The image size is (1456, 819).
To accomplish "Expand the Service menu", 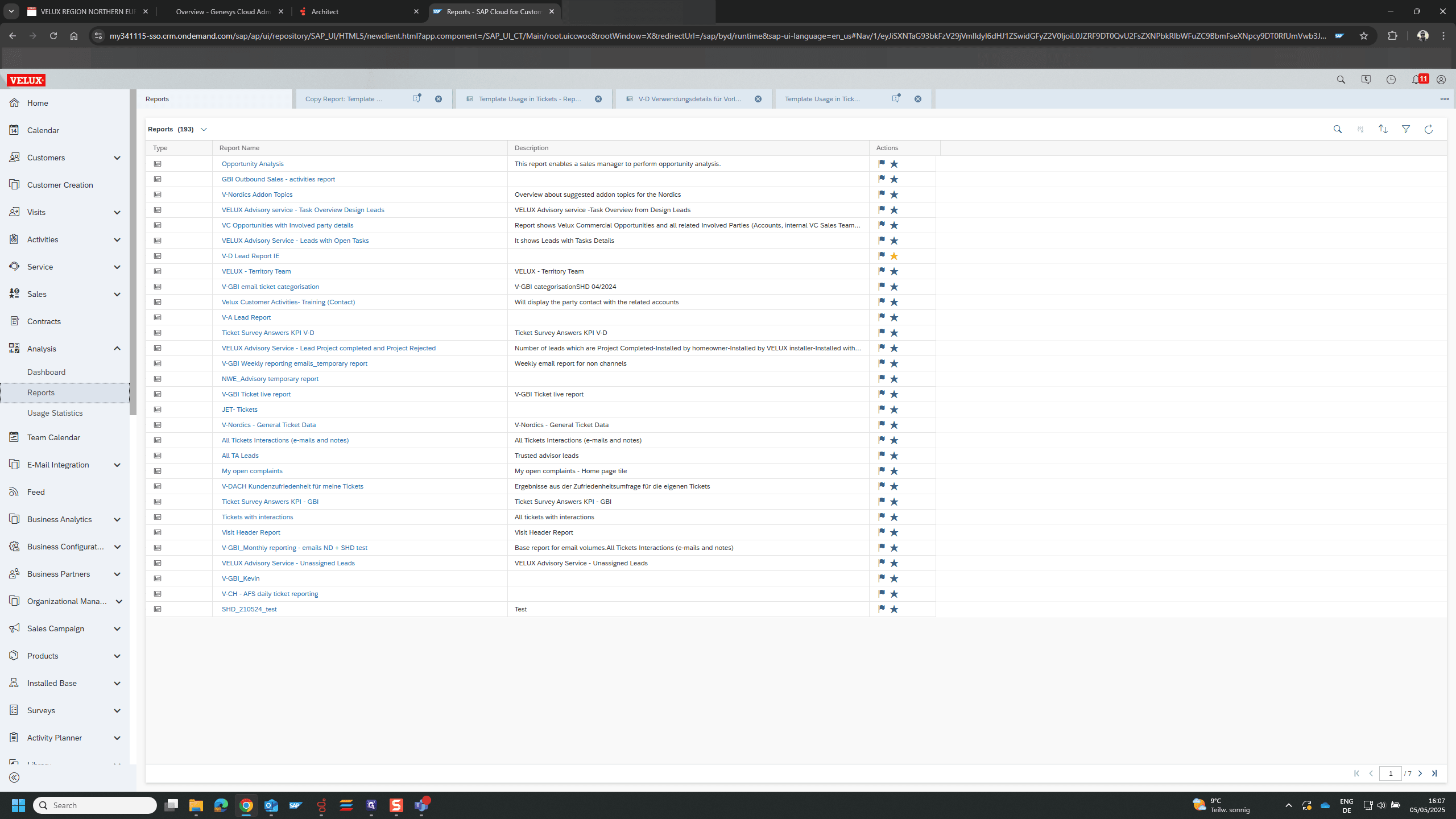I will click(x=117, y=267).
